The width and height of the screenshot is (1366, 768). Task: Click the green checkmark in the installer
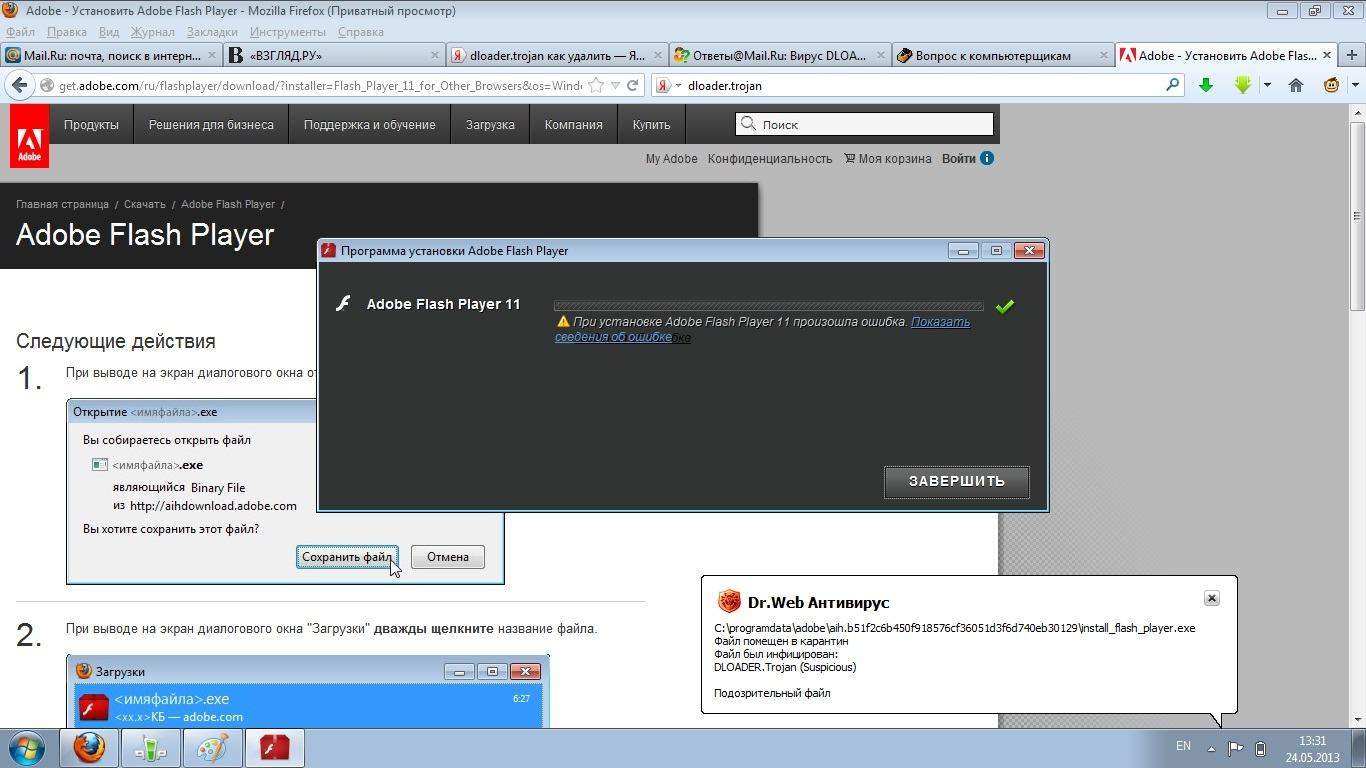[1005, 306]
